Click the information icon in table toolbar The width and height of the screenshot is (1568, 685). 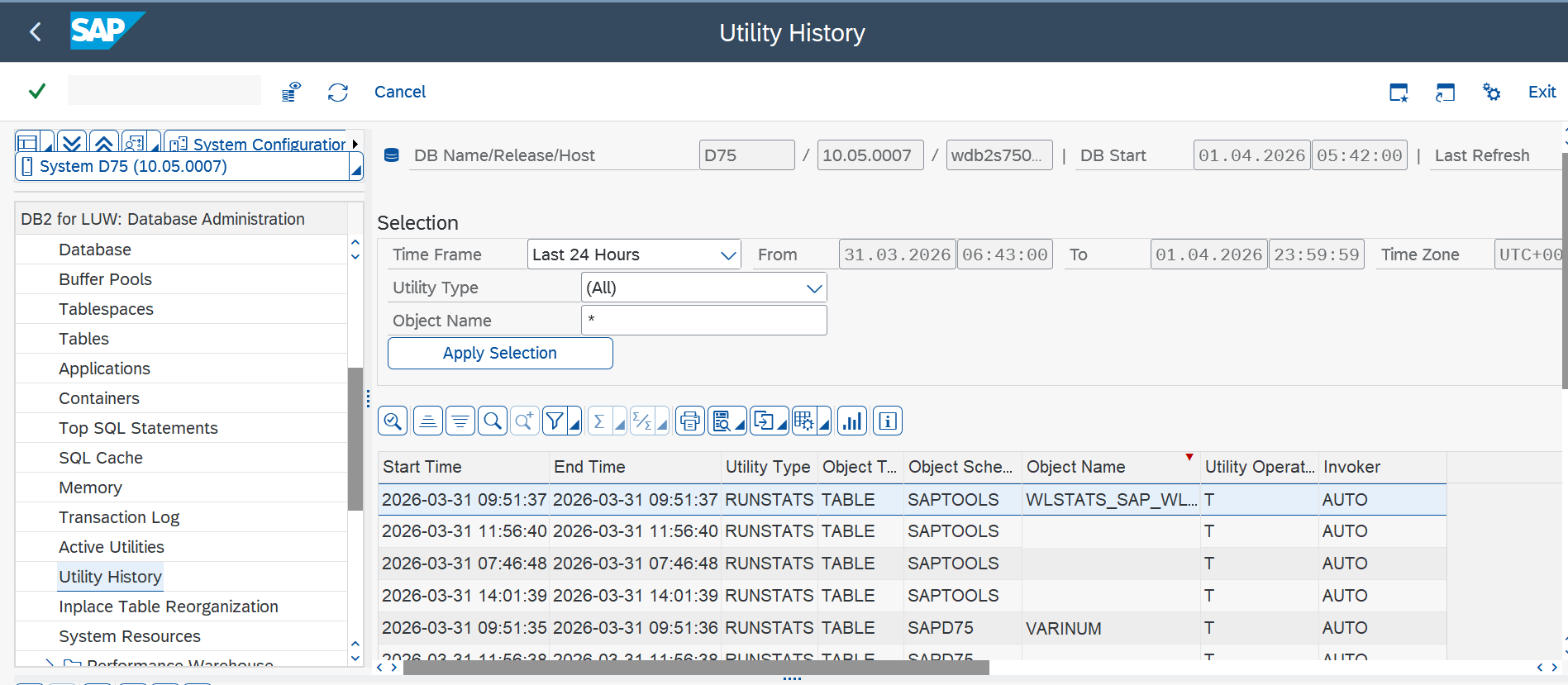pos(888,421)
